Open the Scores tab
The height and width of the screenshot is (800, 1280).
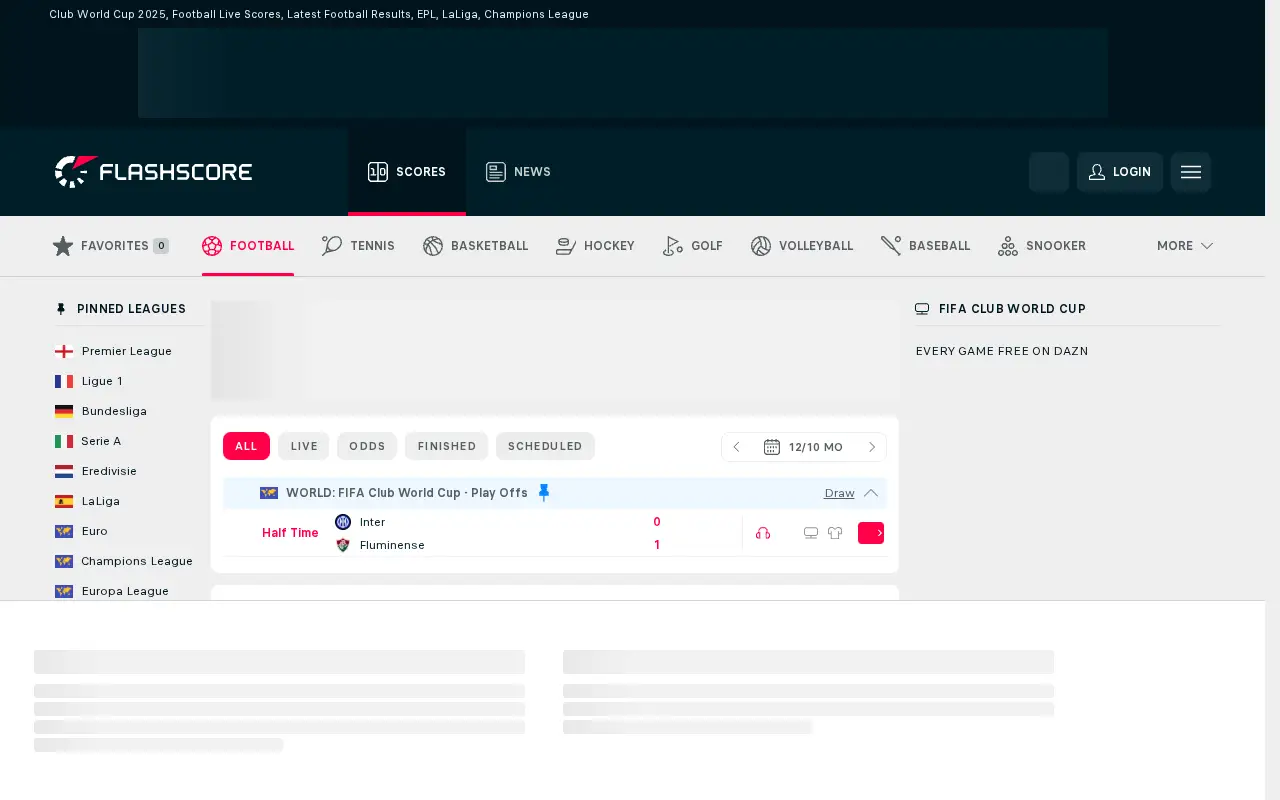[407, 172]
